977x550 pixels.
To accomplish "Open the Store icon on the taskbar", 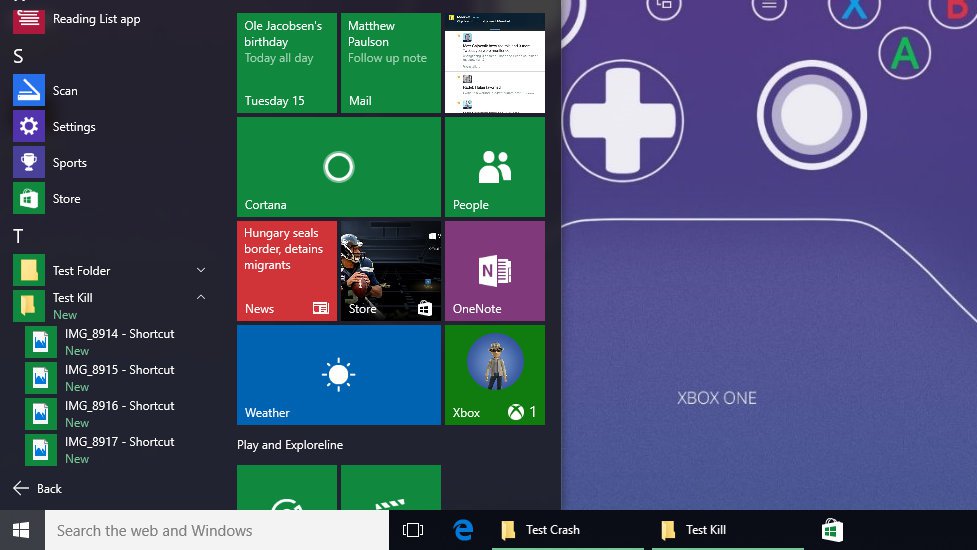I will [x=832, y=530].
